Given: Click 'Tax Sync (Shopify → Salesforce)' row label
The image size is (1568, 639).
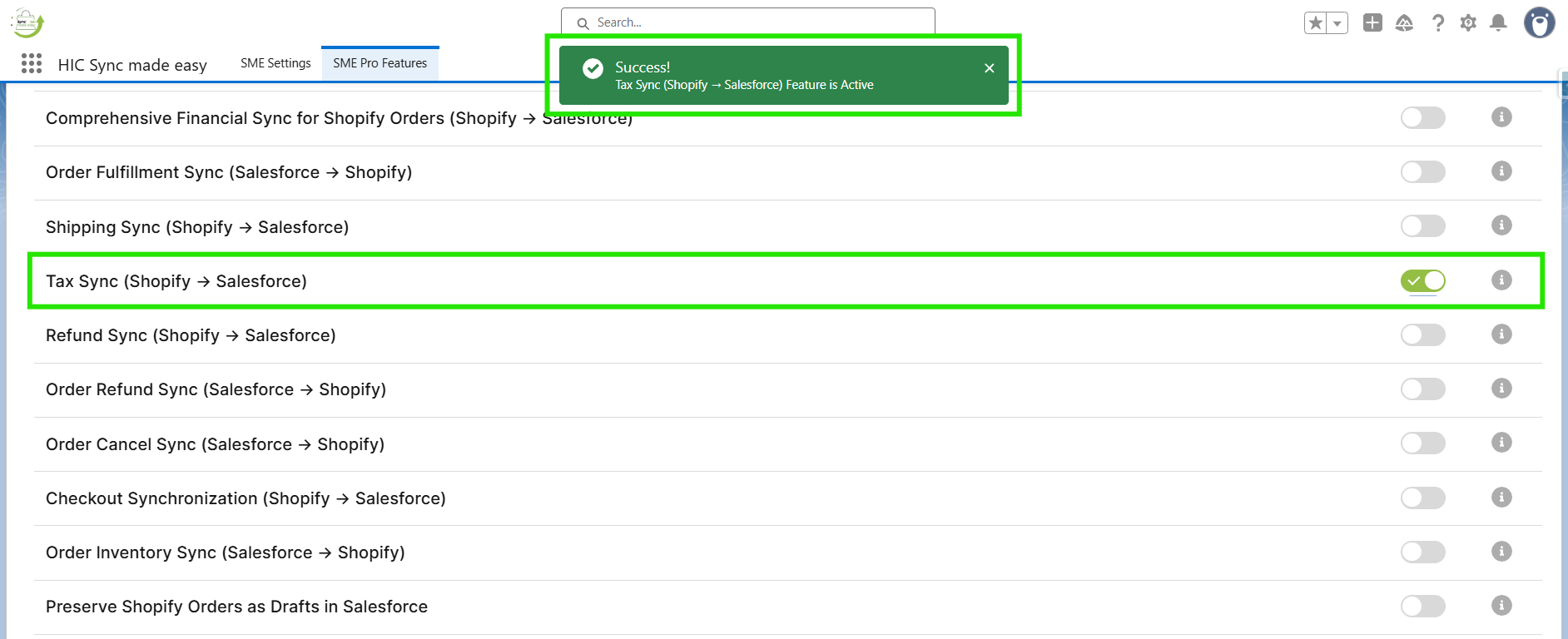Looking at the screenshot, I should click(176, 281).
